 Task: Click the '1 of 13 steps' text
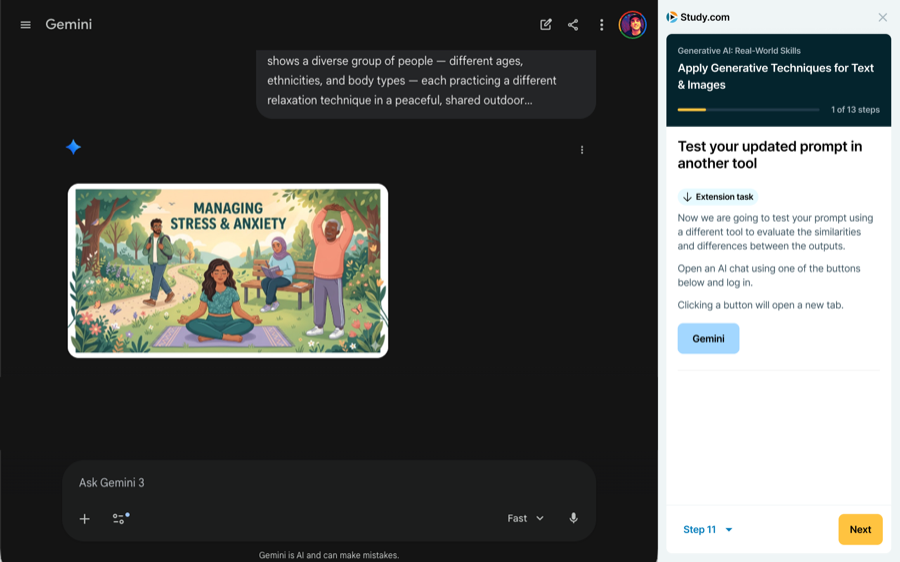[855, 110]
